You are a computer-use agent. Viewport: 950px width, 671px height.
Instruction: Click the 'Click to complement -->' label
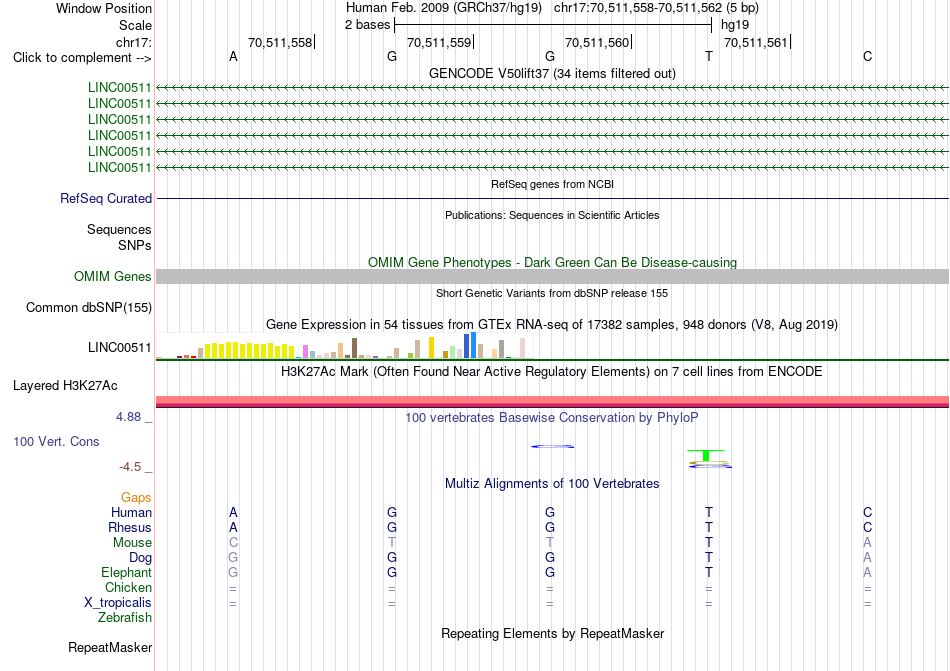82,58
